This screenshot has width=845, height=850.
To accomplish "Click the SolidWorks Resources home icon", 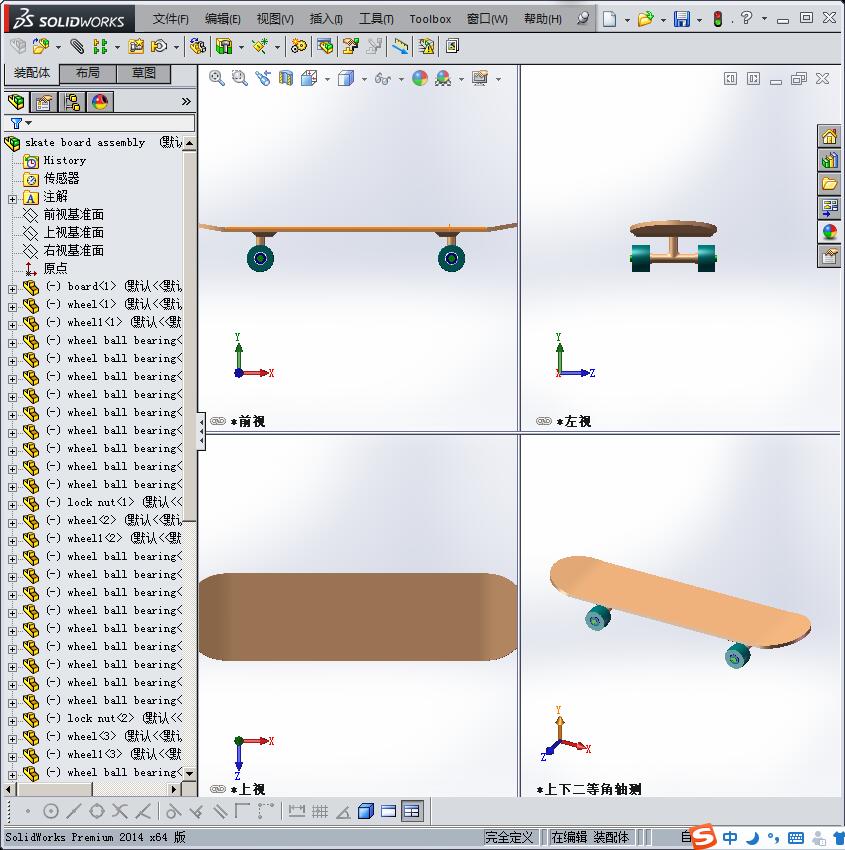I will click(829, 137).
